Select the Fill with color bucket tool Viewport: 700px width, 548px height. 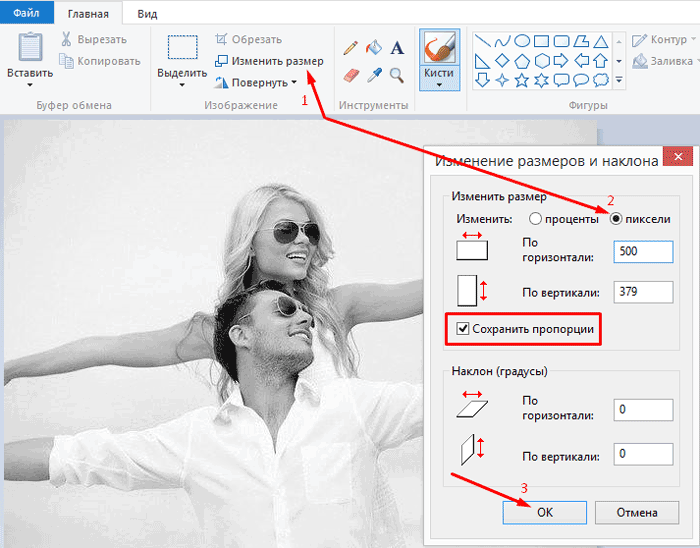tap(374, 47)
